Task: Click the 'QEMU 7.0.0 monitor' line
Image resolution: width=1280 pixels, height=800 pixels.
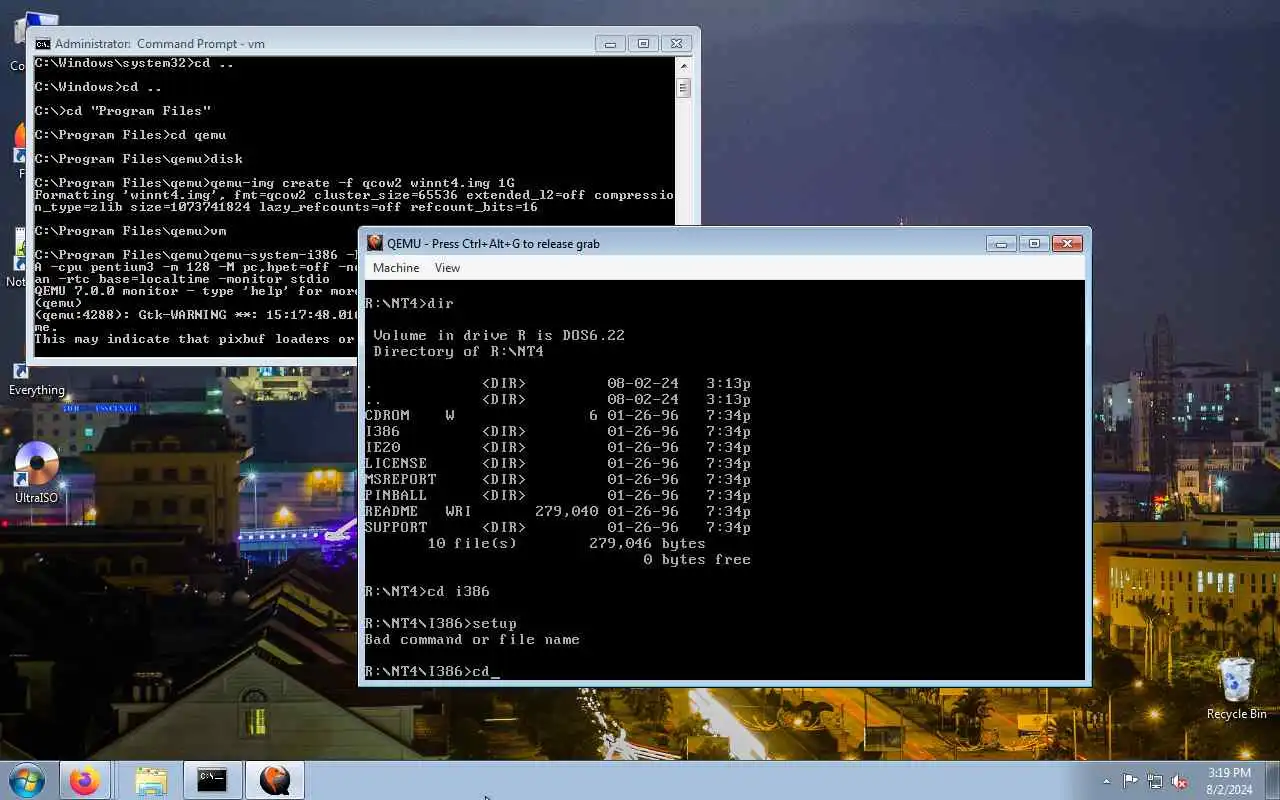Action: (195, 291)
